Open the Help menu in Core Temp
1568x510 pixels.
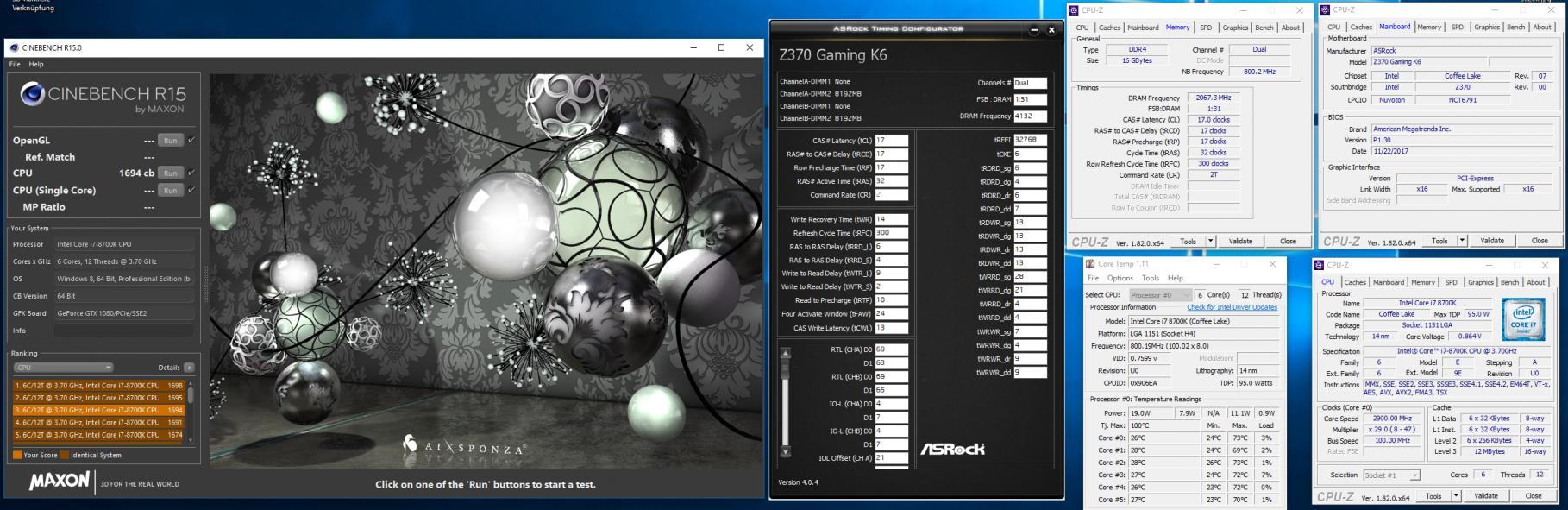tap(1176, 278)
